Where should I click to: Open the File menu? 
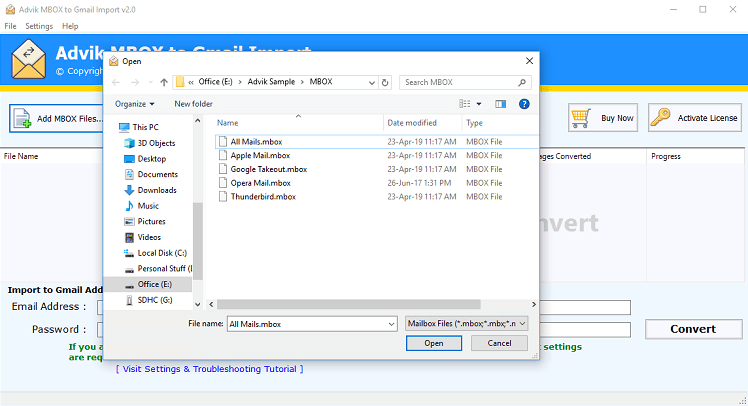[10, 26]
